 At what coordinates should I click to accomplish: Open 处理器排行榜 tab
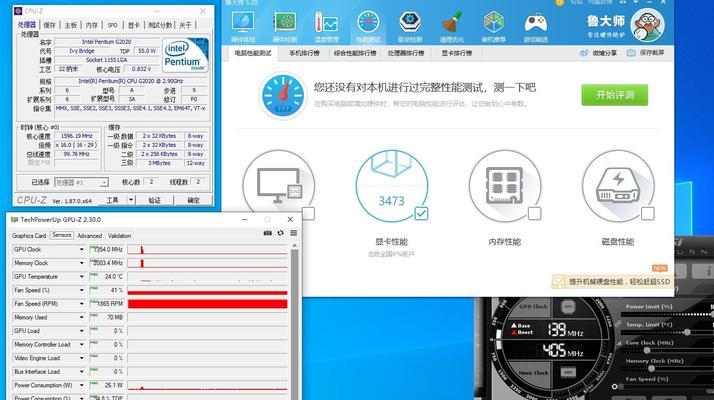[x=406, y=53]
